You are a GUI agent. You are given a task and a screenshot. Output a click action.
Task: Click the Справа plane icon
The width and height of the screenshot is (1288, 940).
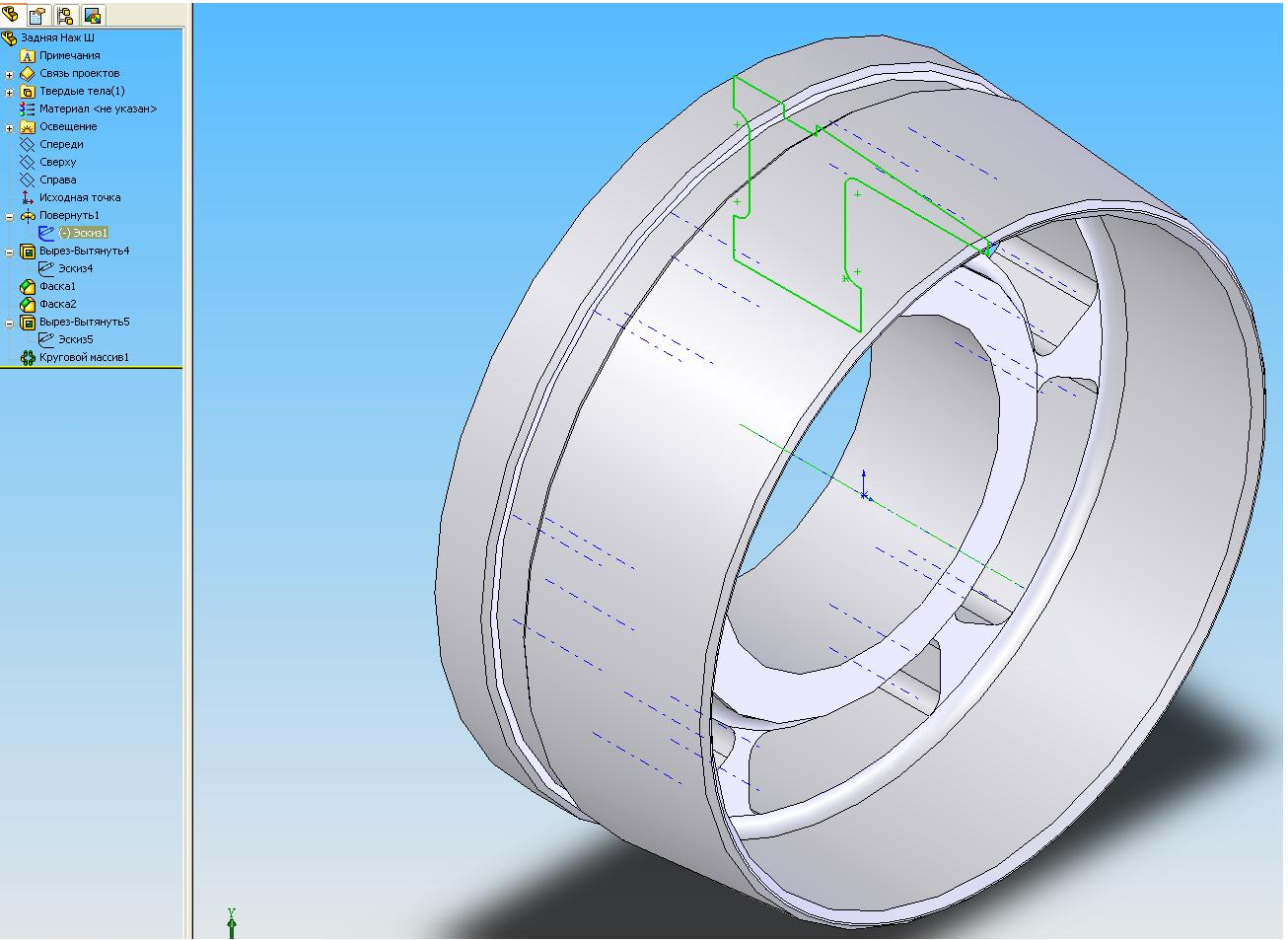pyautogui.click(x=28, y=180)
